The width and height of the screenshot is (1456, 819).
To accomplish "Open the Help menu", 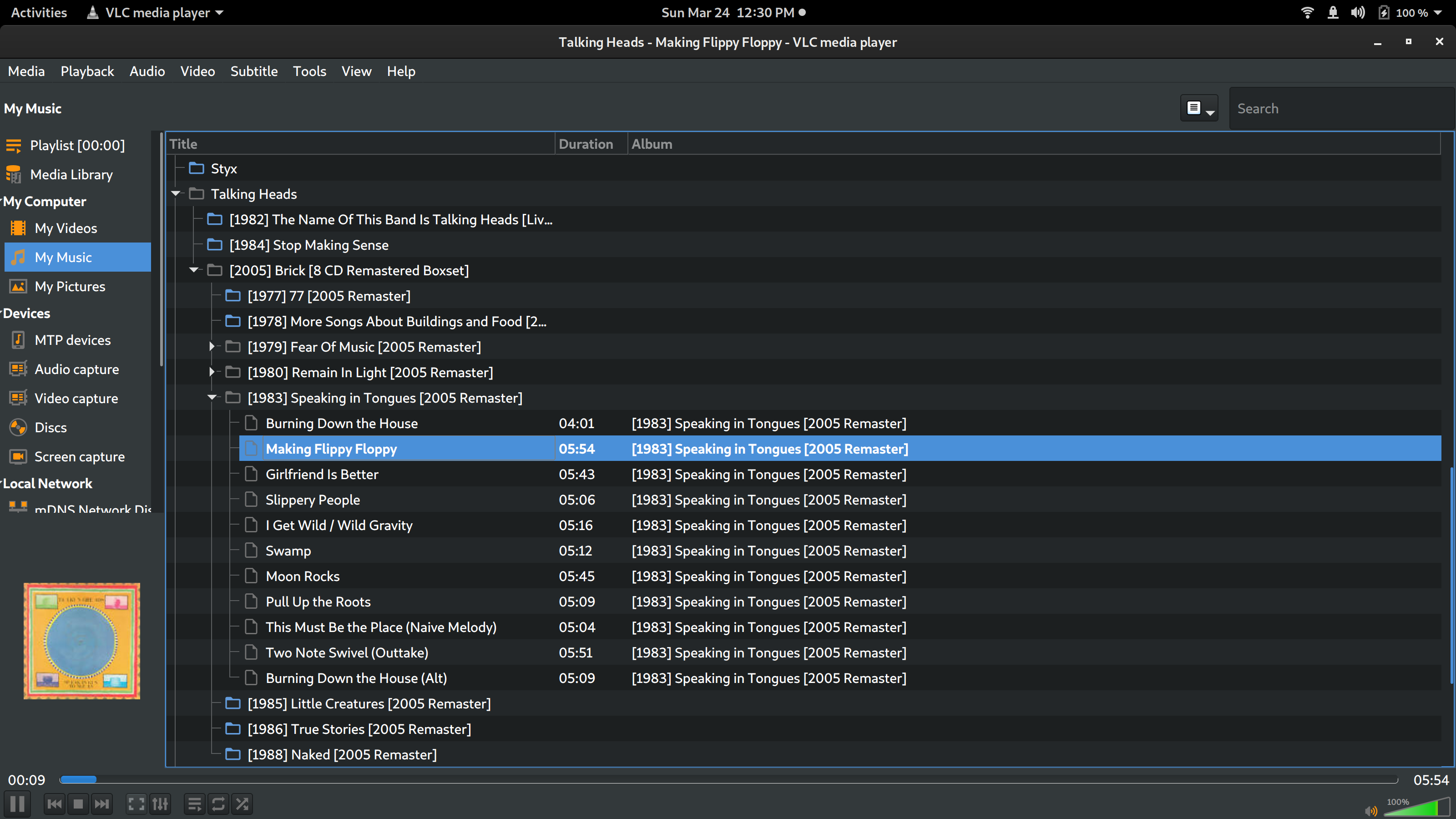I will point(401,71).
